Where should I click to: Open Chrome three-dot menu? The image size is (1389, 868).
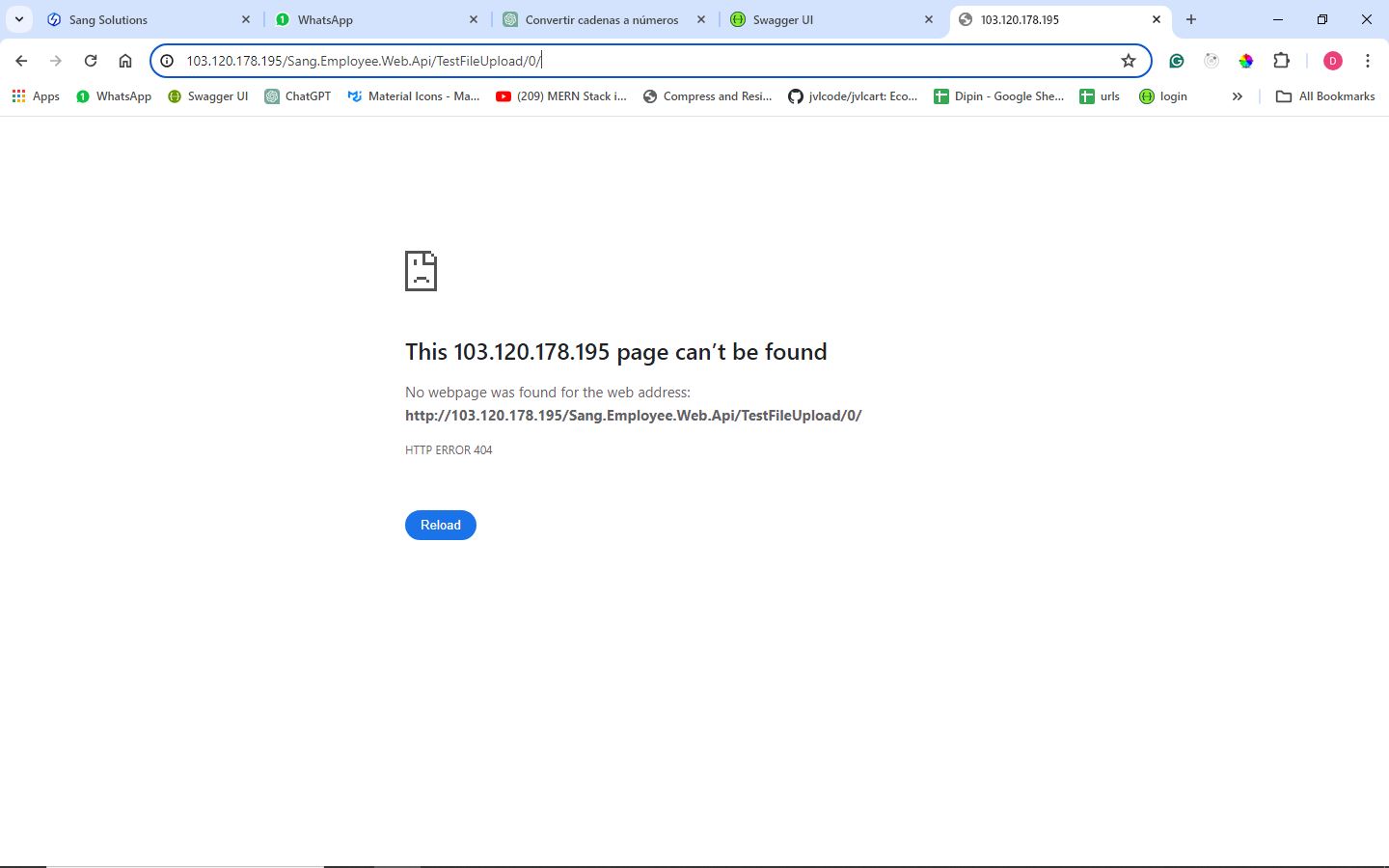tap(1367, 61)
